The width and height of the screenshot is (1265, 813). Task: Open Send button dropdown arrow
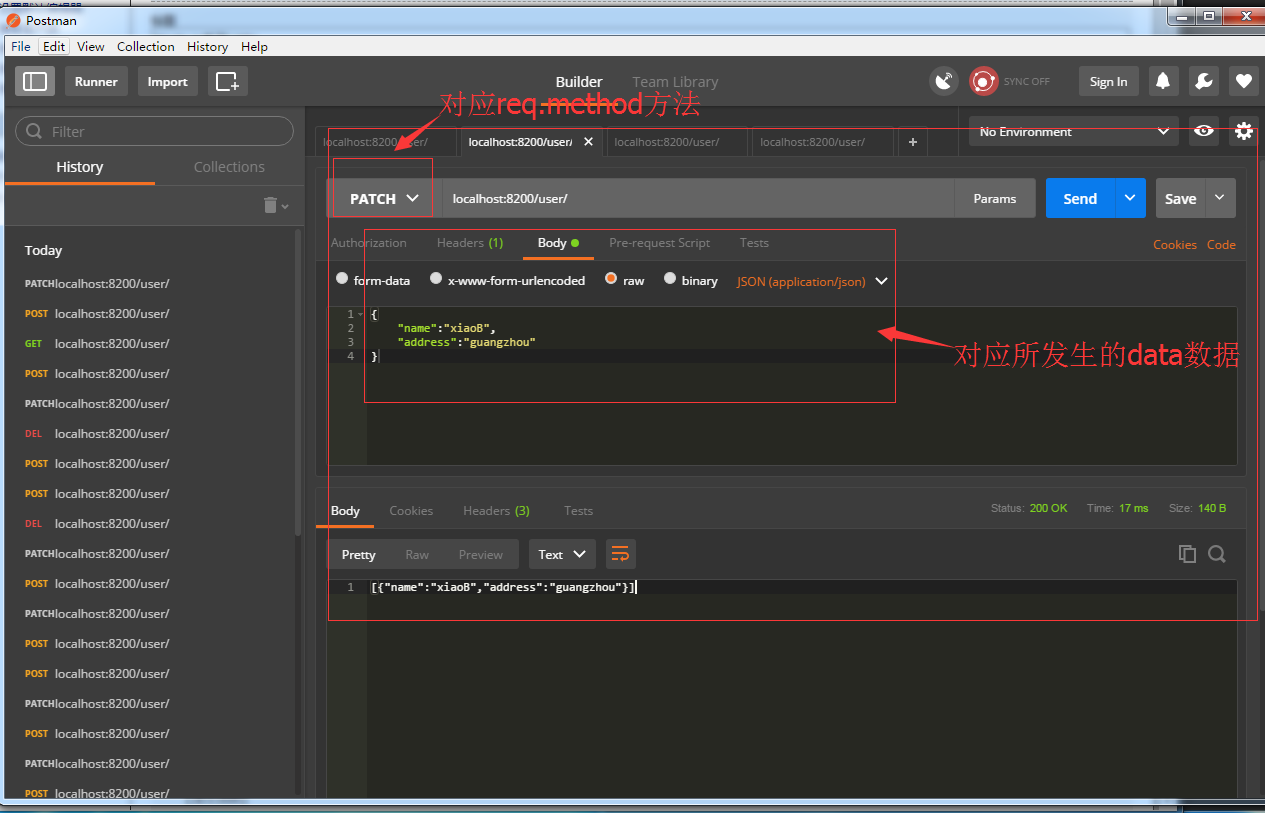[1130, 198]
